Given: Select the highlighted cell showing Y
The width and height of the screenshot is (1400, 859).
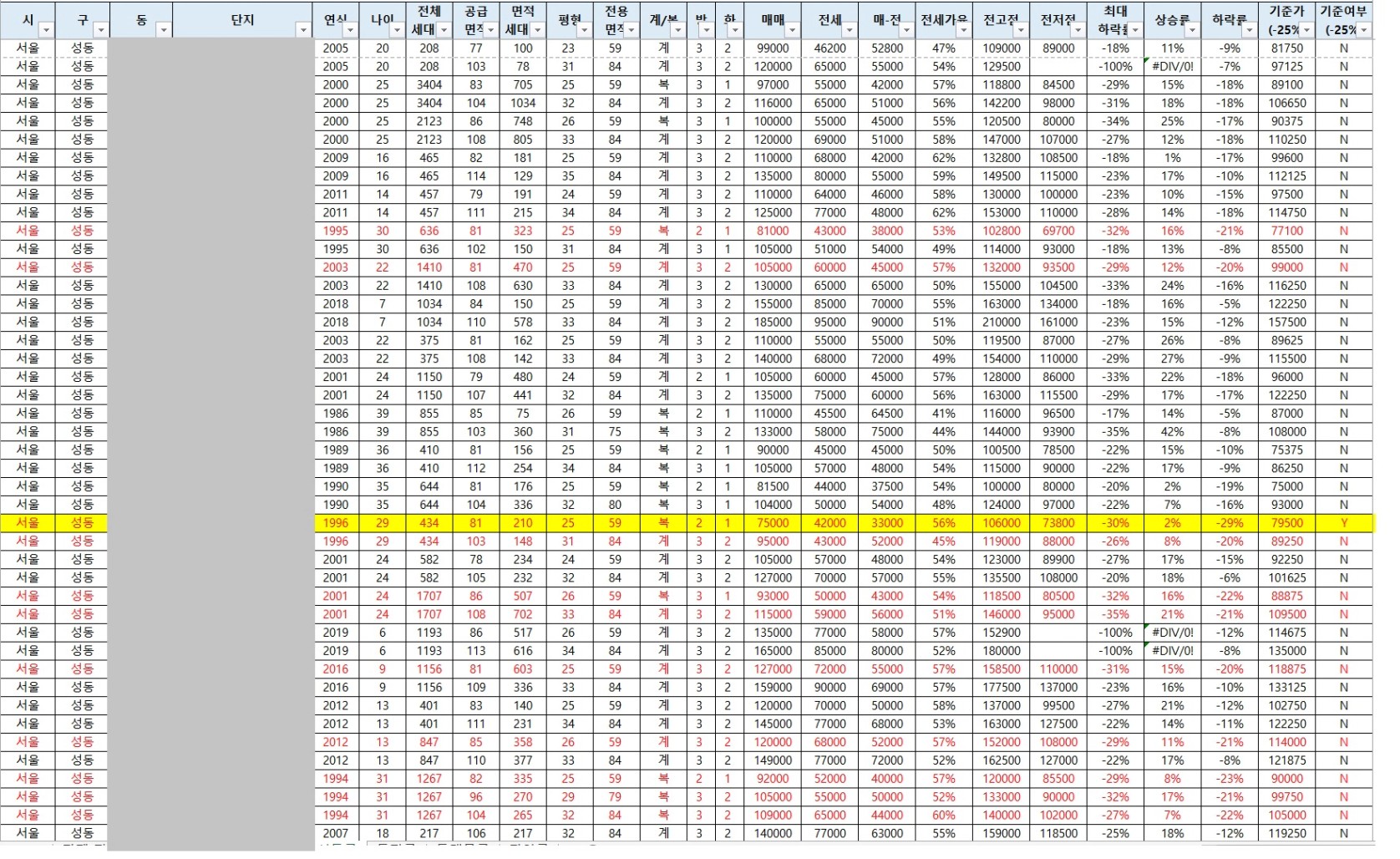Looking at the screenshot, I should coord(1344,523).
